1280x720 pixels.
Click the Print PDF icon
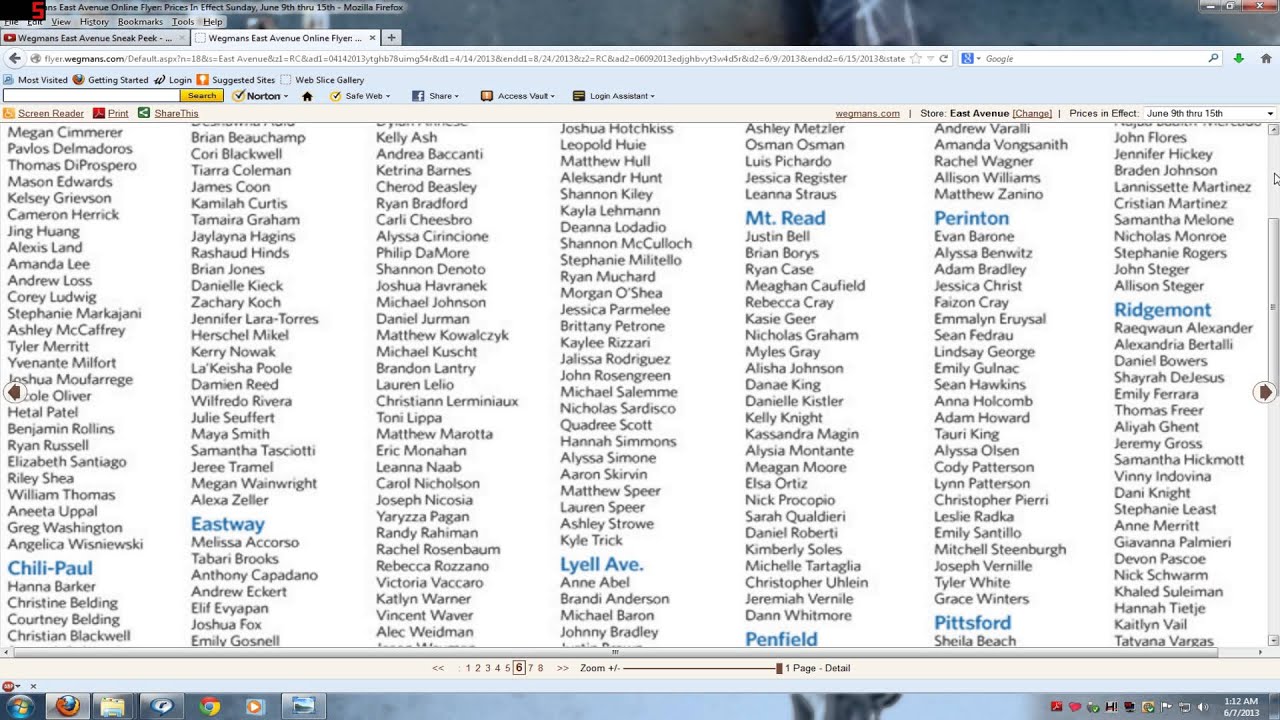pos(99,114)
